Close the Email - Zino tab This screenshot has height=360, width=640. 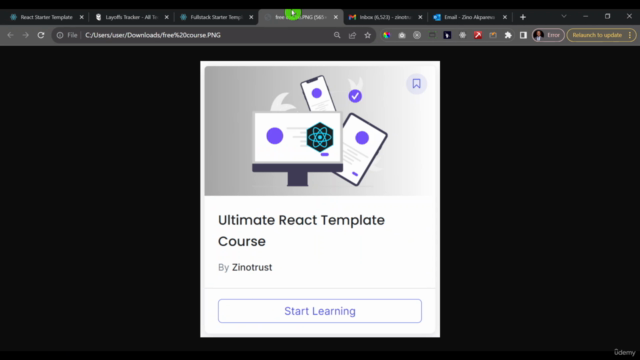505,17
